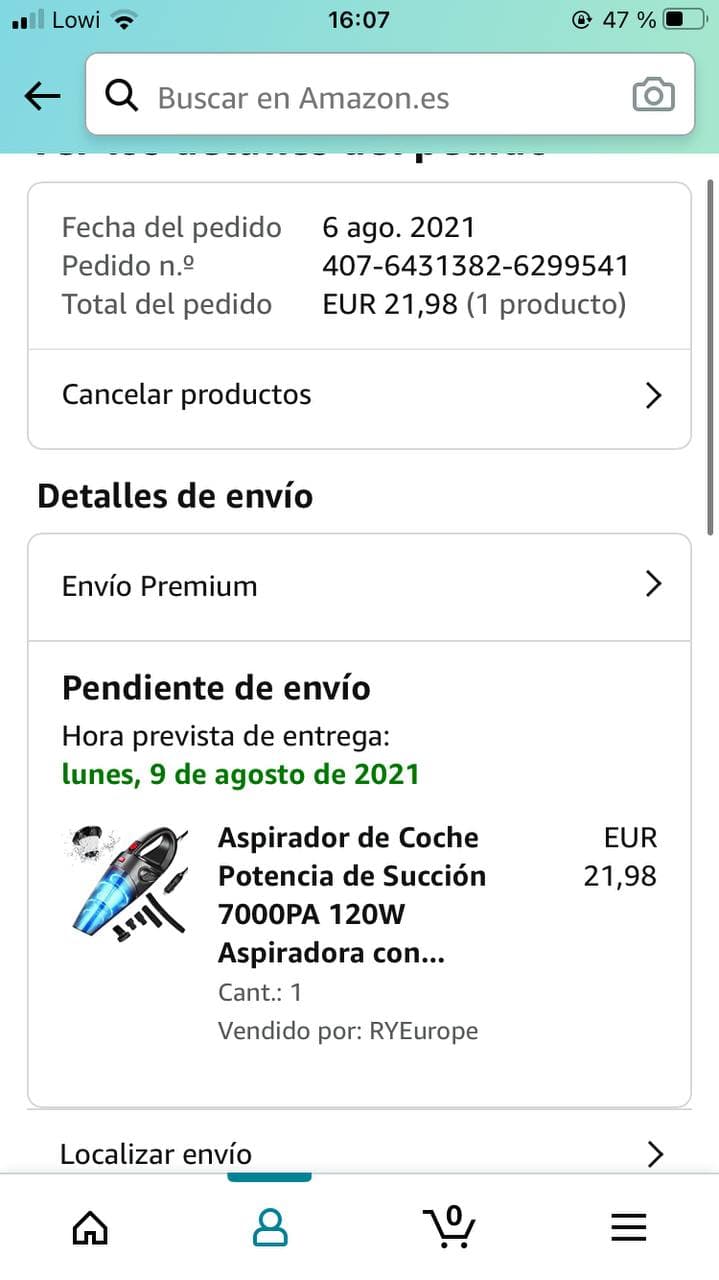Open the account profile tab

coord(270,1227)
